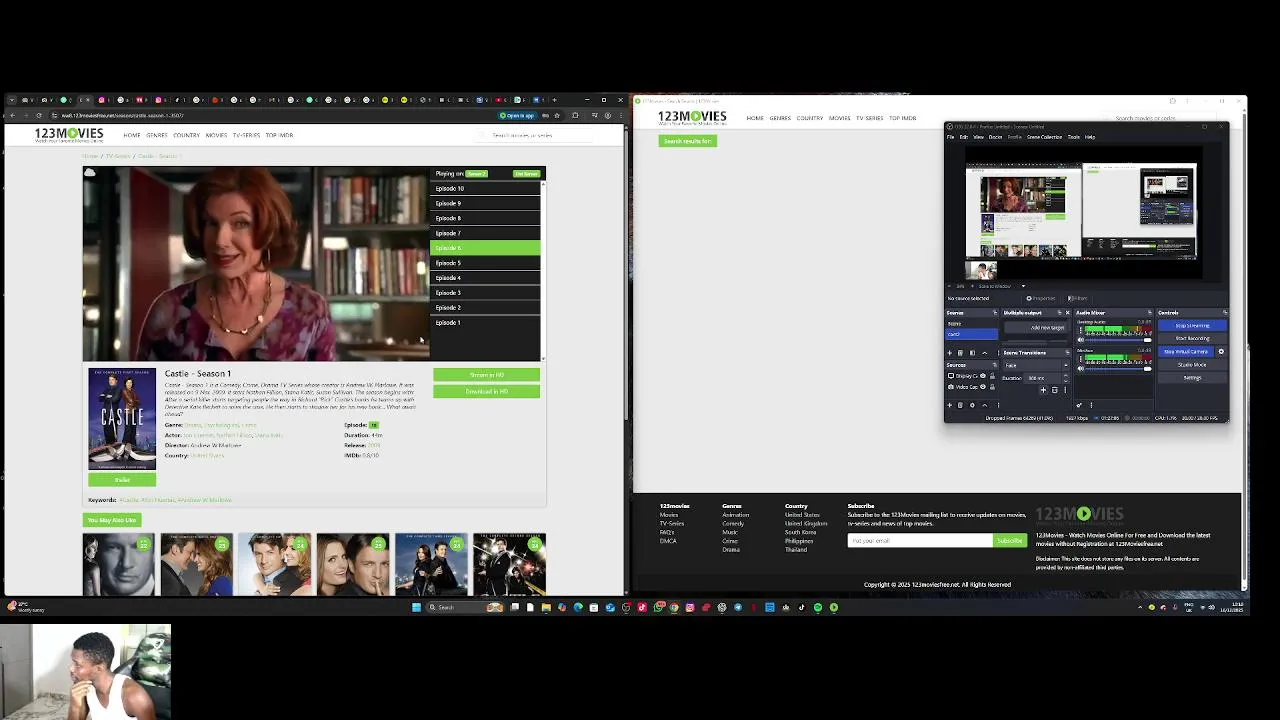Bookmark this page star in left Chrome
This screenshot has width=1280, height=720.
(x=557, y=115)
